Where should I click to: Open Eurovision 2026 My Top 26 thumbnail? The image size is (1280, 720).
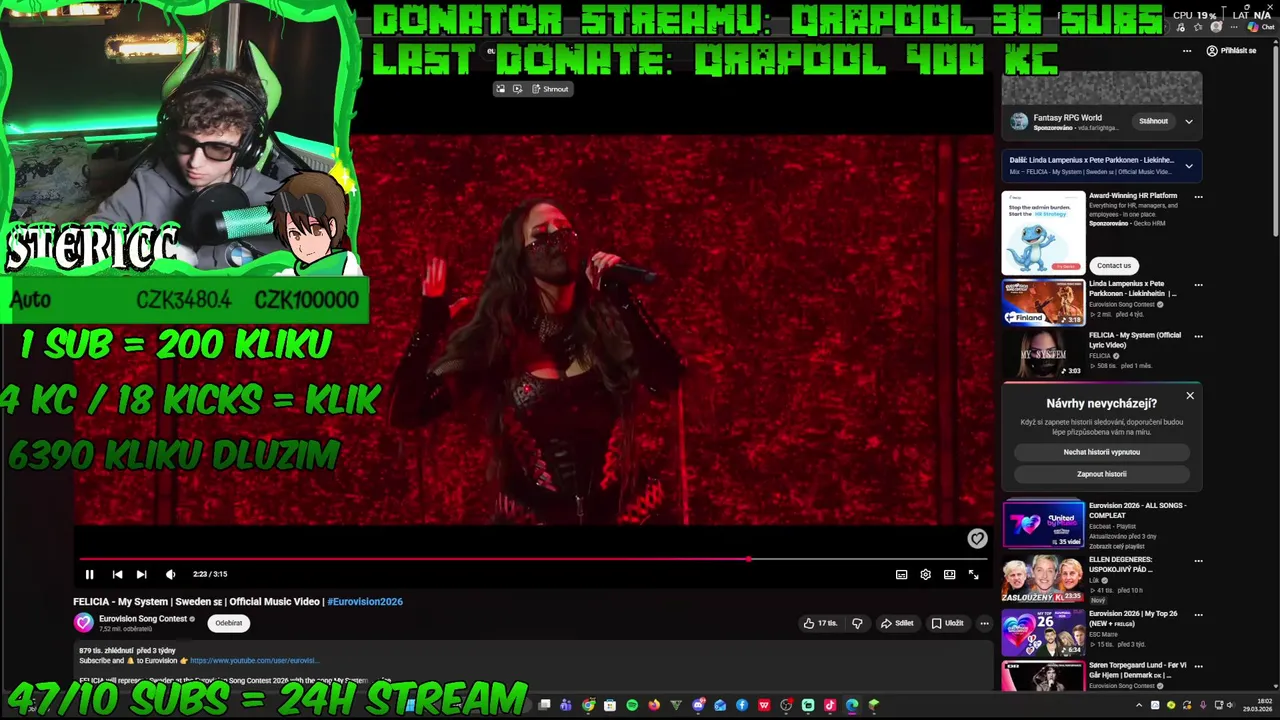pos(1043,632)
